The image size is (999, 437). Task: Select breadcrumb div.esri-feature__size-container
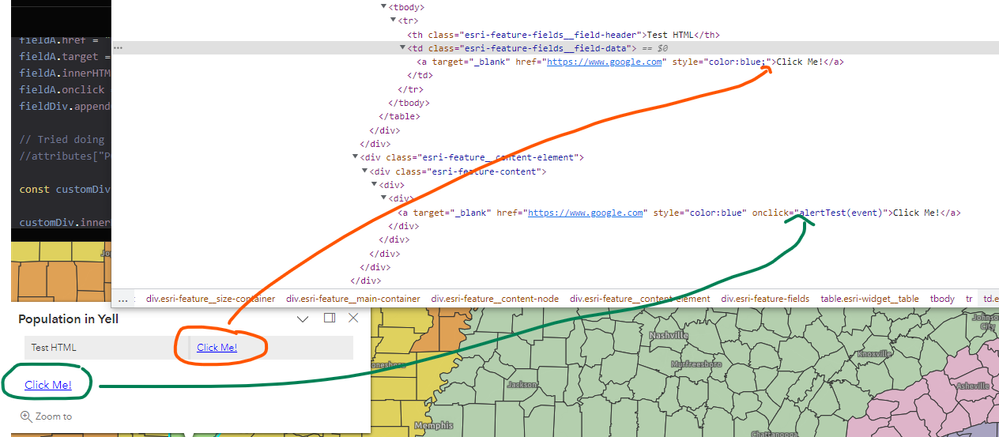[x=211, y=298]
